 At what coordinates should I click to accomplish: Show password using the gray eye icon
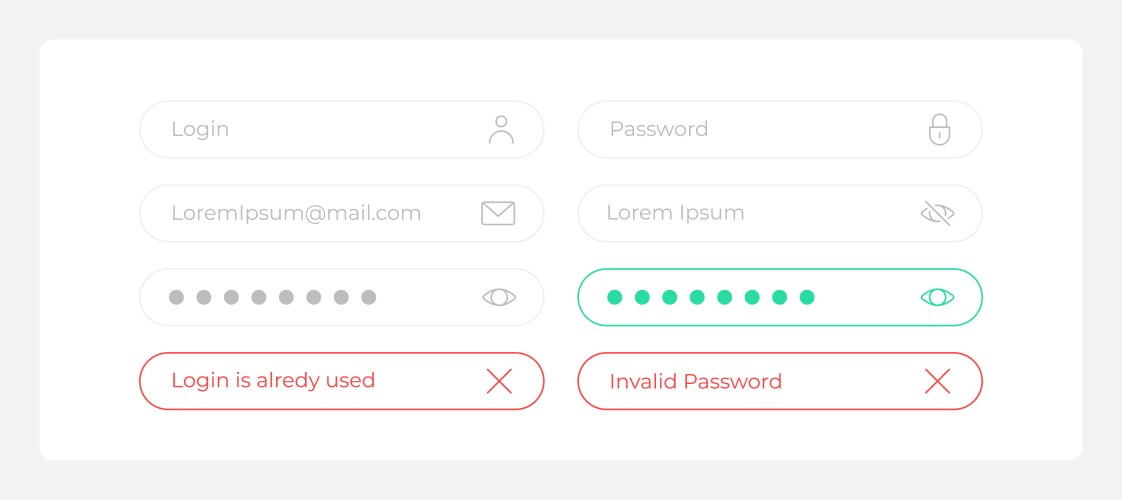coord(499,297)
